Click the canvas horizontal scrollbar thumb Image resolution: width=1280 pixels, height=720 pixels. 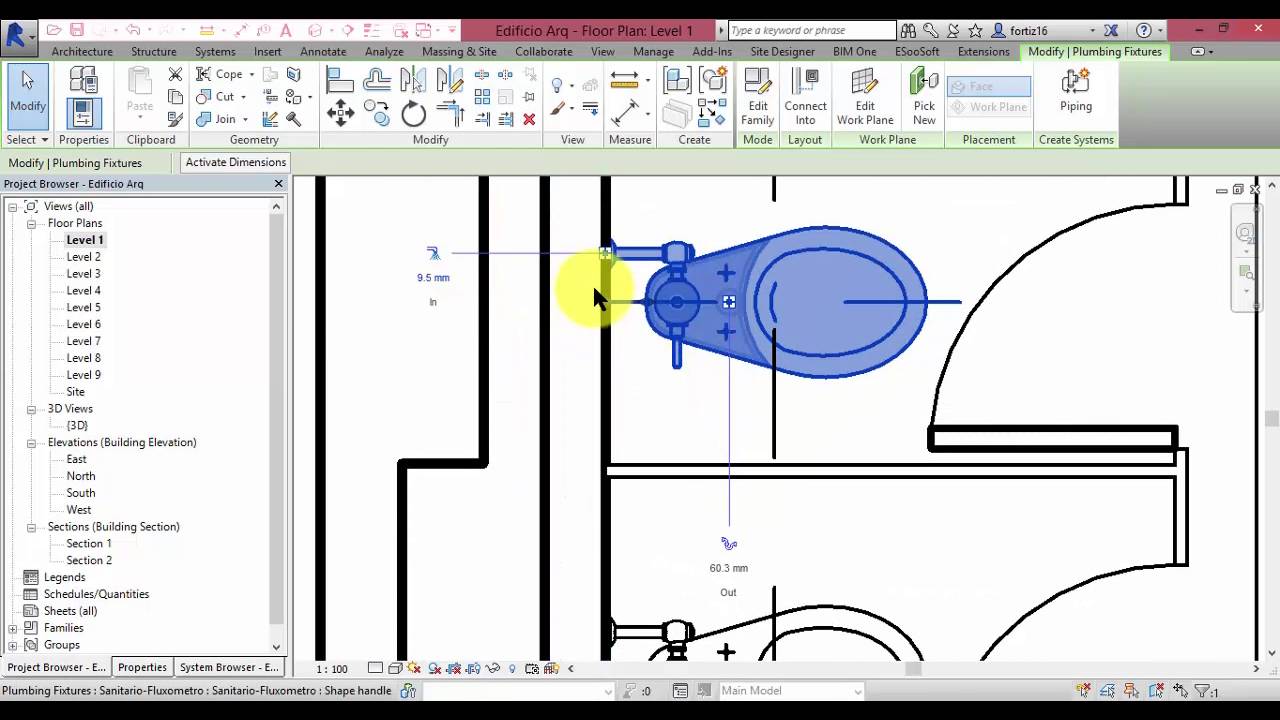pyautogui.click(x=912, y=668)
